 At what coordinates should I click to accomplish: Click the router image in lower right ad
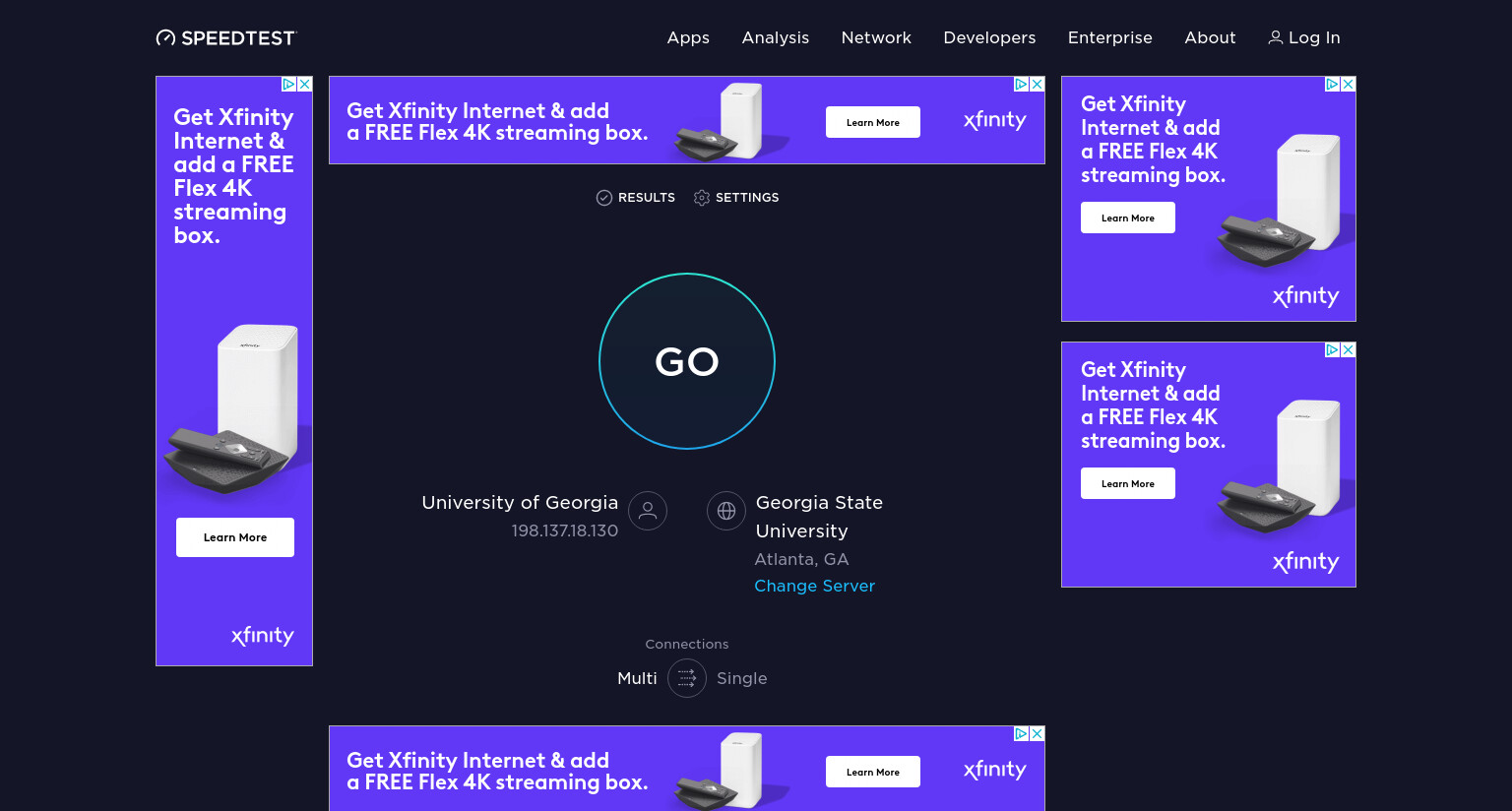1280,467
